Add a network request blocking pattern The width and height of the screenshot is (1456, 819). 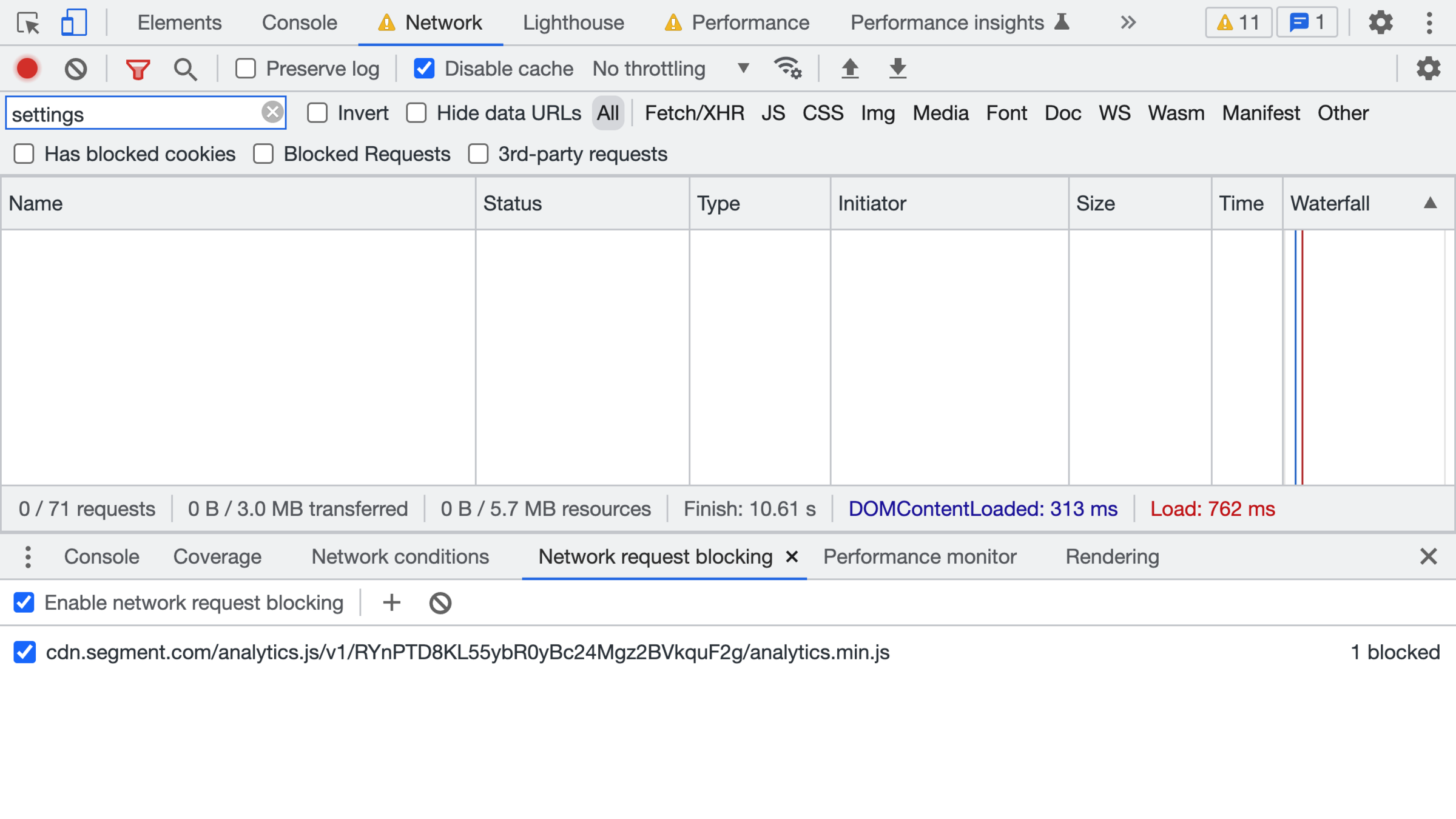(x=392, y=602)
